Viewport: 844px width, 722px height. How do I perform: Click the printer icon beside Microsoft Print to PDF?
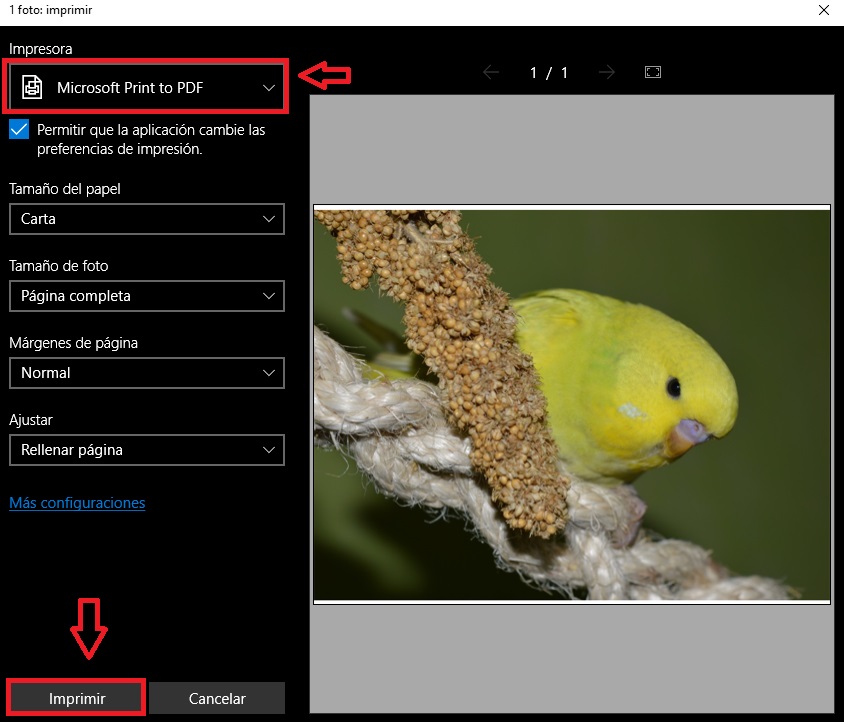[x=33, y=88]
